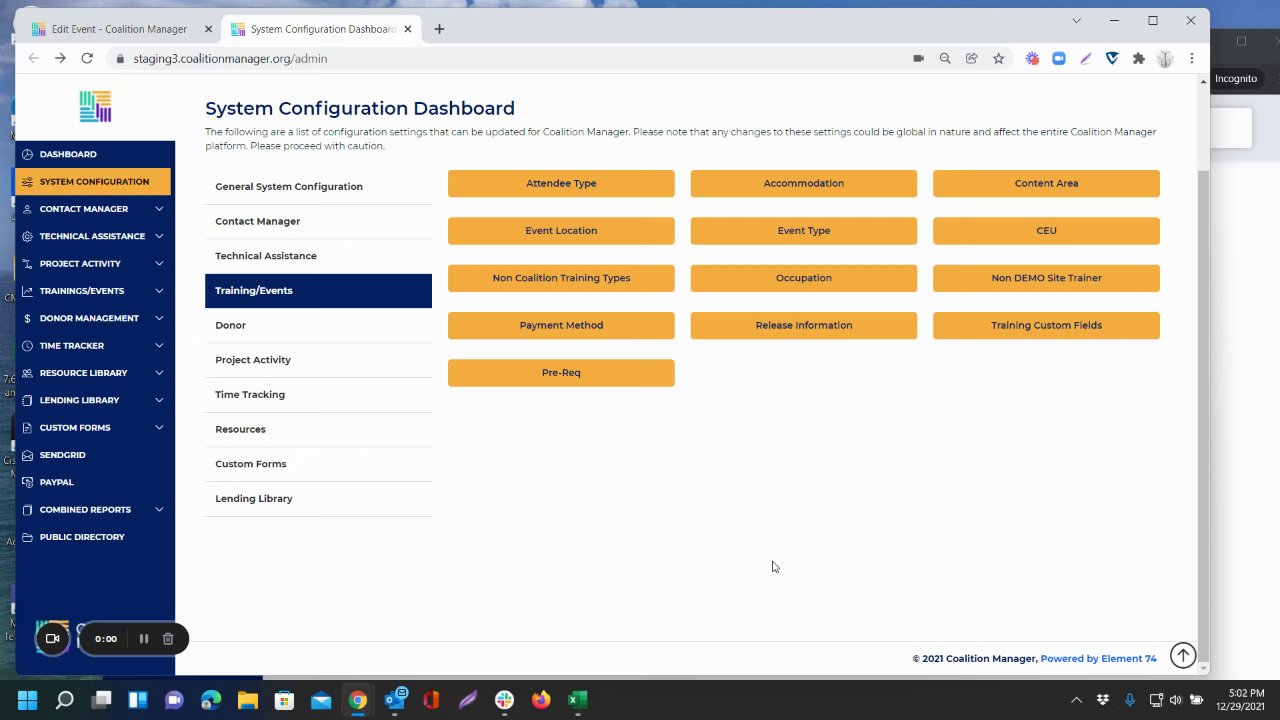Select the Resources configuration section
Viewport: 1280px width, 720px height.
click(x=318, y=429)
